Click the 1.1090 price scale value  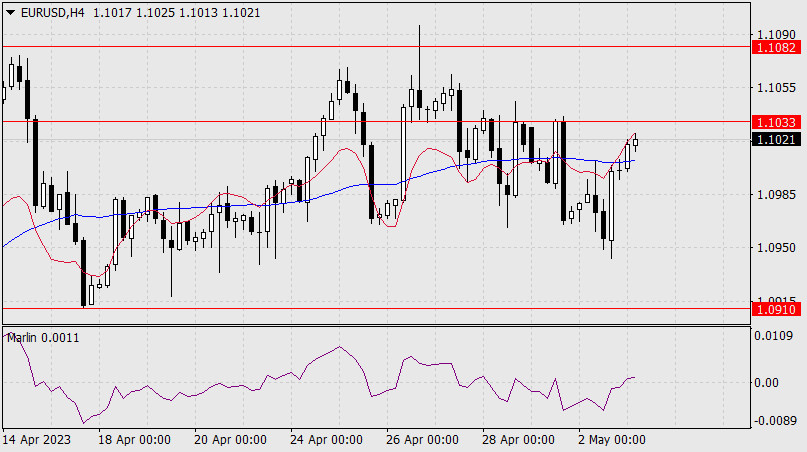(x=776, y=34)
